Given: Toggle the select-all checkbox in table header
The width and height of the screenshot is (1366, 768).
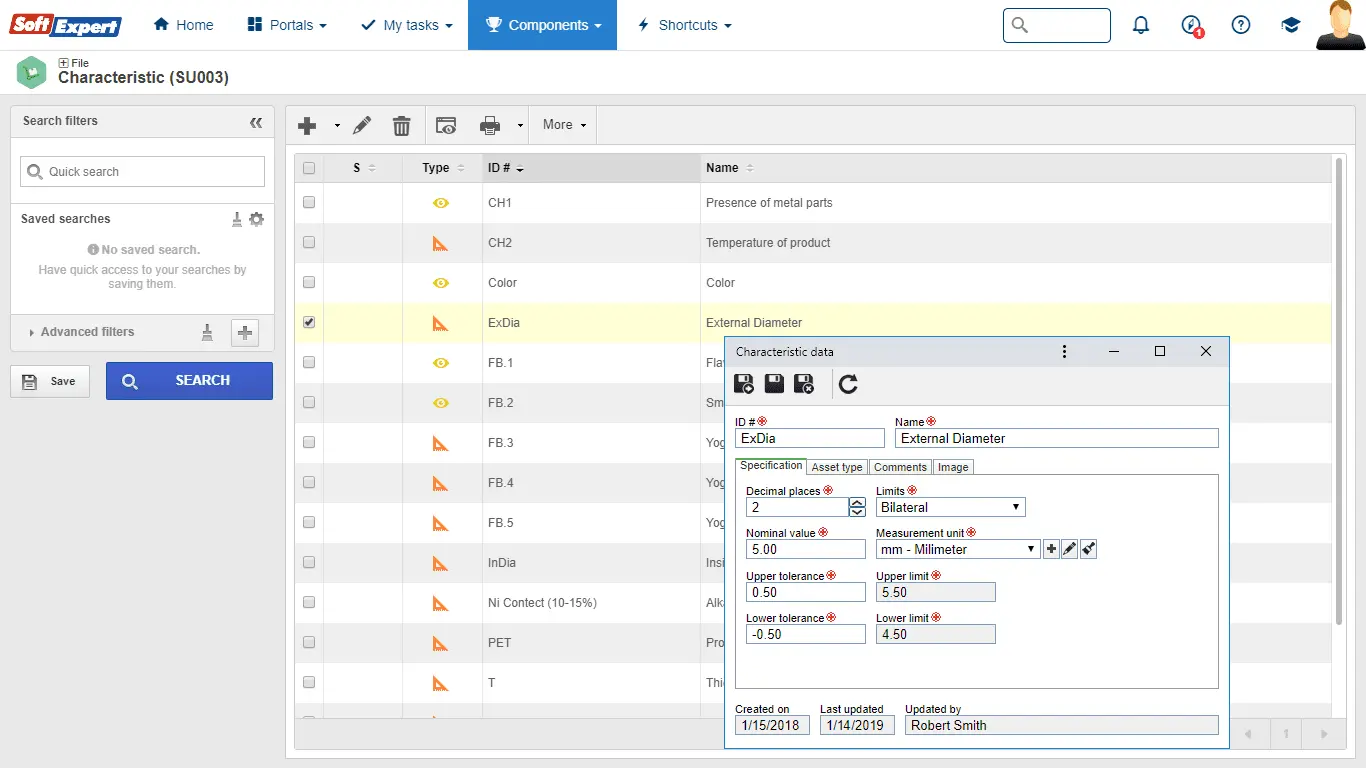Looking at the screenshot, I should coord(309,168).
